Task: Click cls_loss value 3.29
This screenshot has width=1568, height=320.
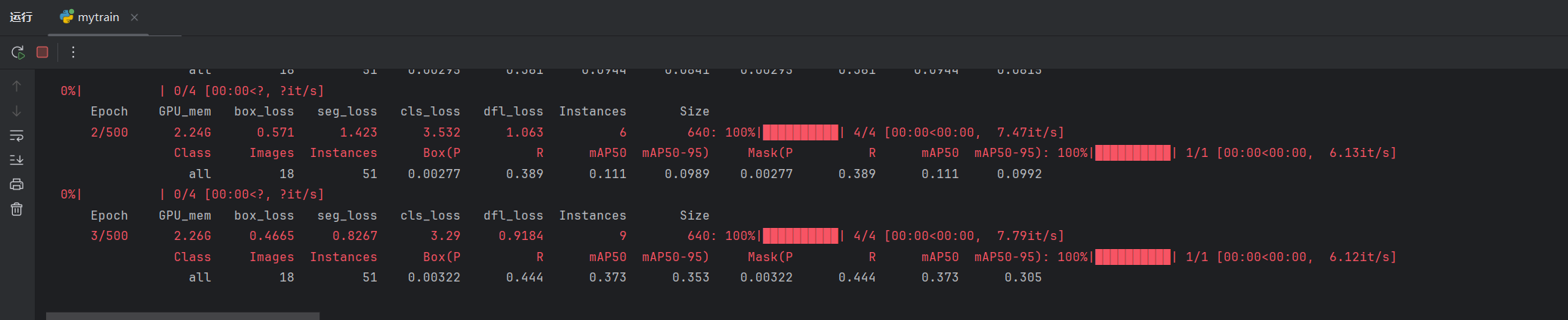Action: [x=446, y=235]
